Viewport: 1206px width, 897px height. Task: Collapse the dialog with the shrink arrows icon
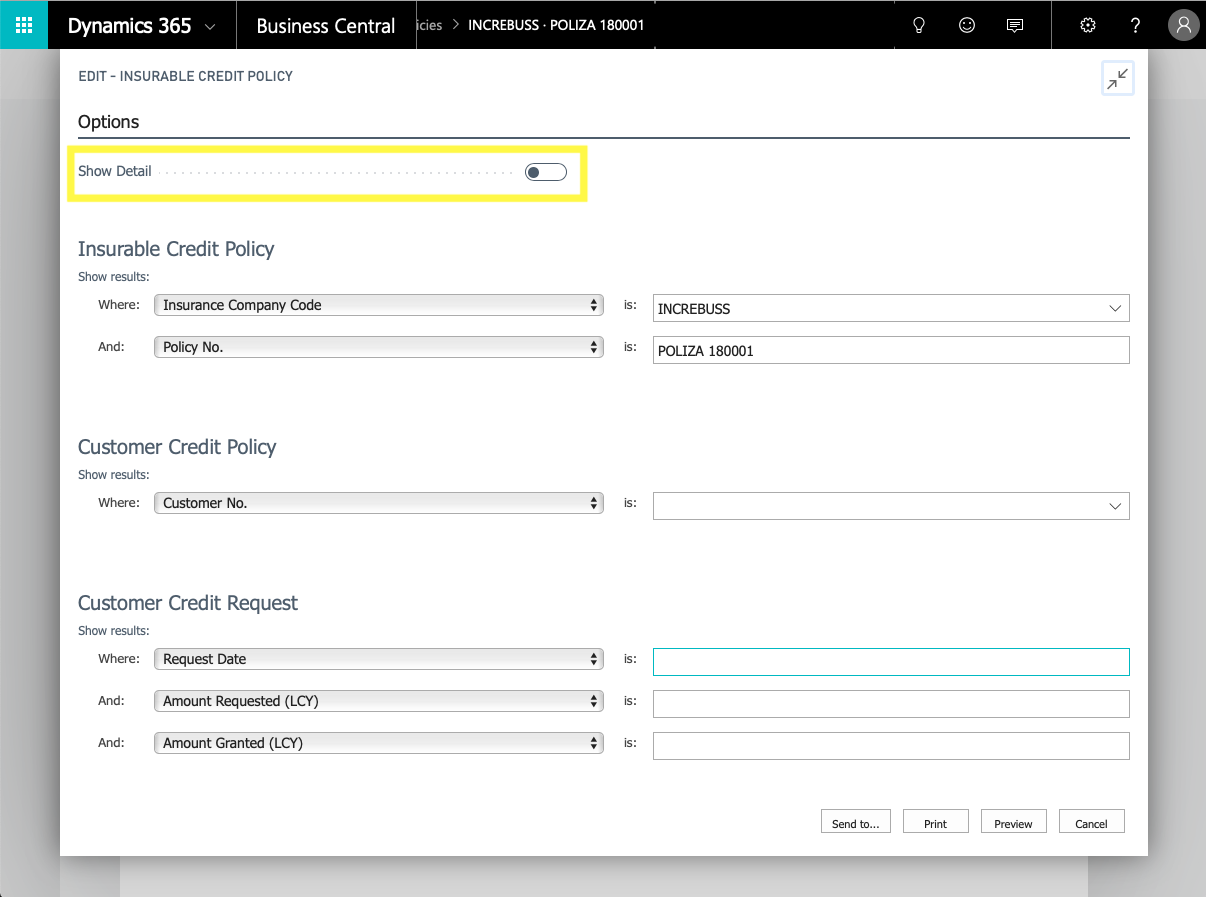(x=1117, y=79)
